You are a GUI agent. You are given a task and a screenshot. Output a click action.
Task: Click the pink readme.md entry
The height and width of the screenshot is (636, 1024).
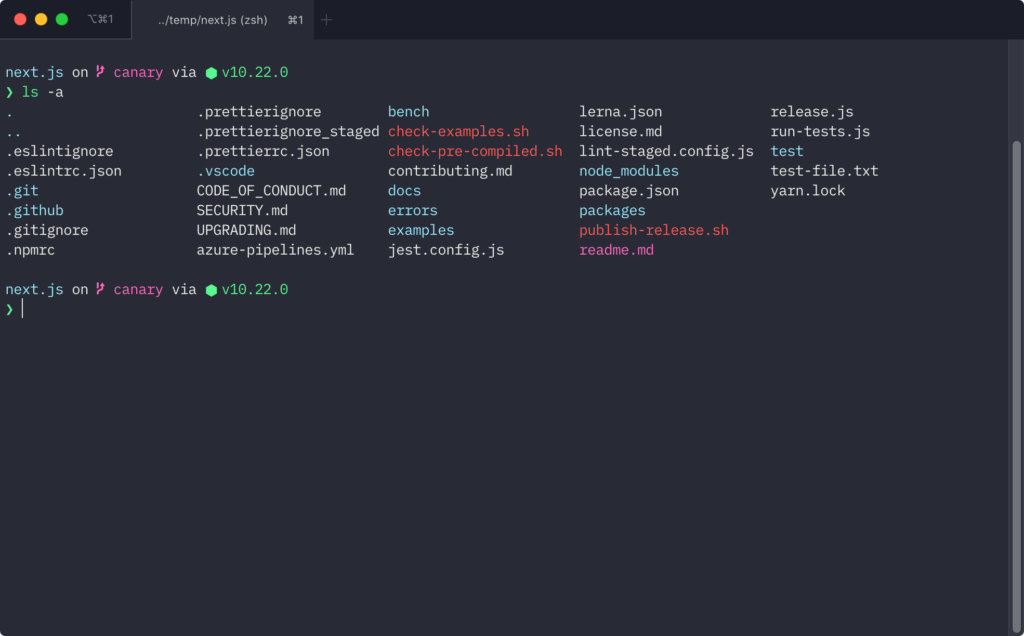616,250
